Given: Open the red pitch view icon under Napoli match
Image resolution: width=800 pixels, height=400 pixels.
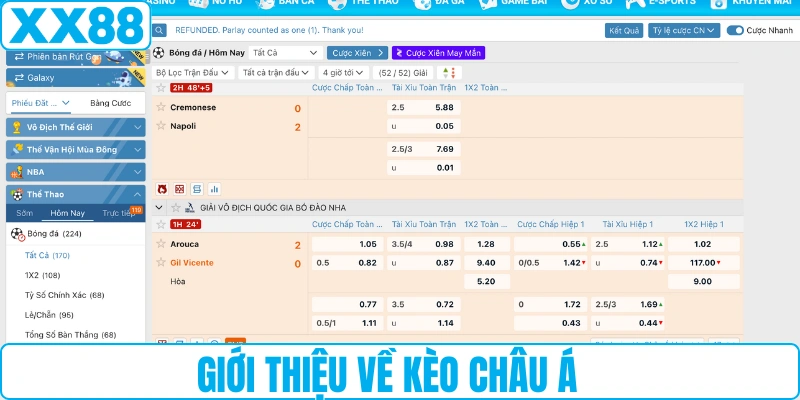Looking at the screenshot, I should click(x=180, y=189).
